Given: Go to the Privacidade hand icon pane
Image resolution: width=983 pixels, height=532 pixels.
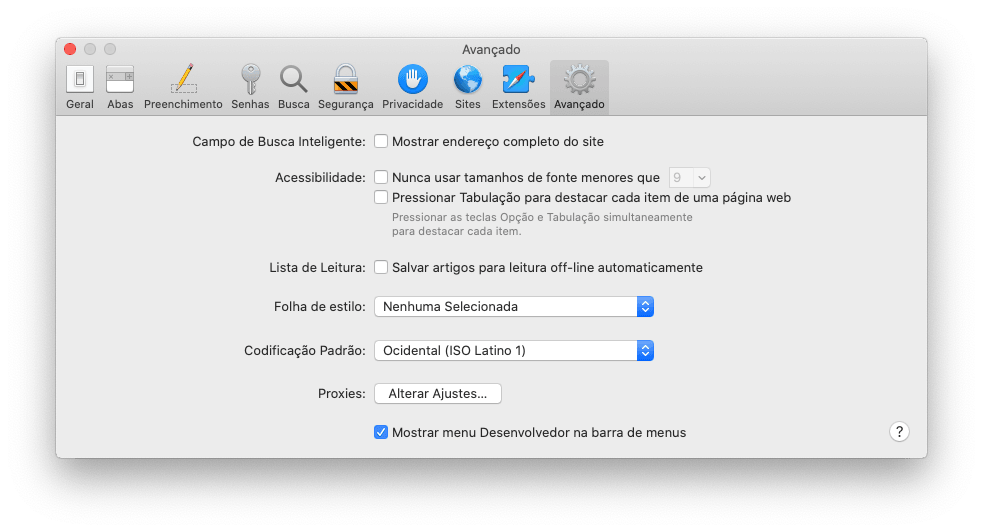Looking at the screenshot, I should pos(413,88).
